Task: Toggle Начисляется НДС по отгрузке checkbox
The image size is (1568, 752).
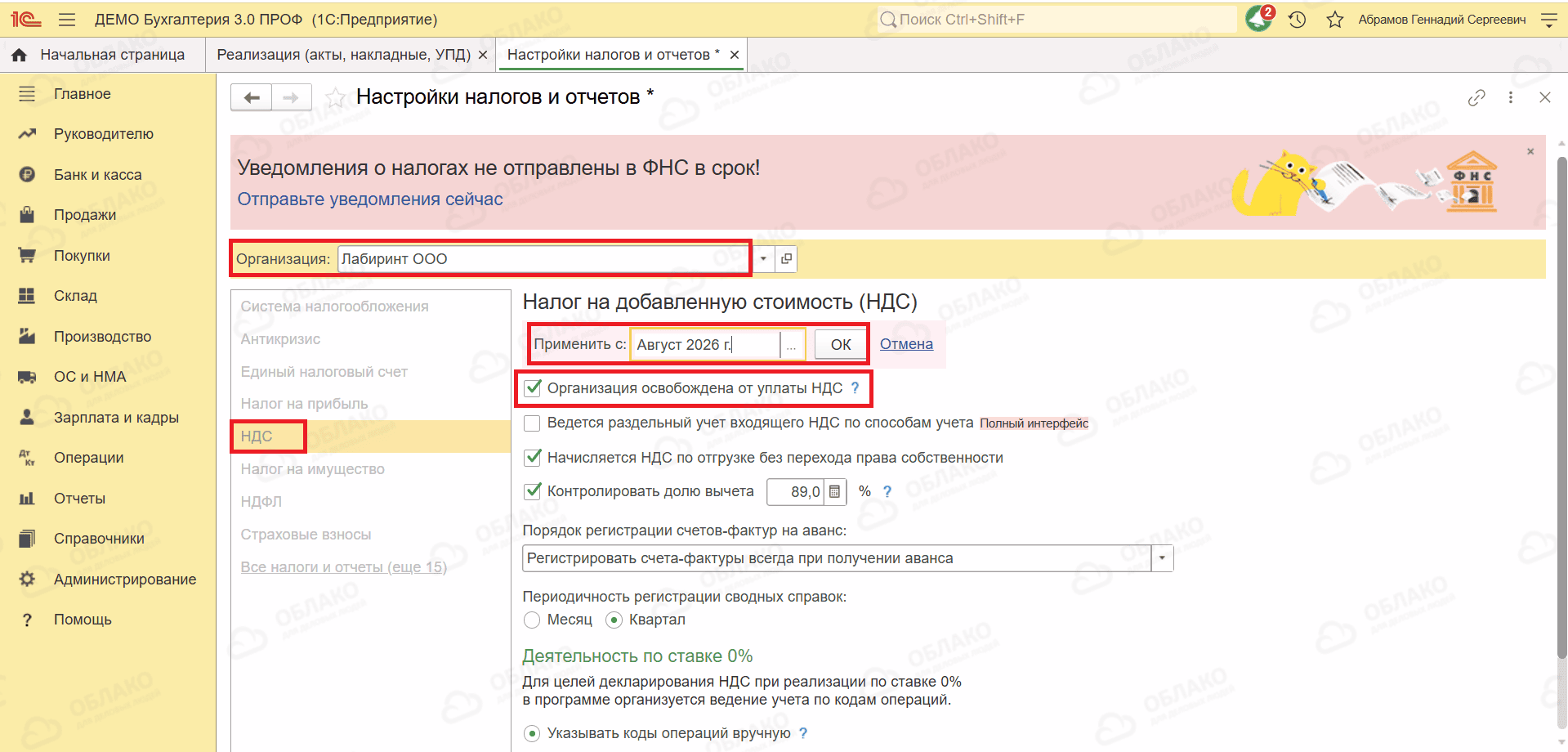Action: 532,458
